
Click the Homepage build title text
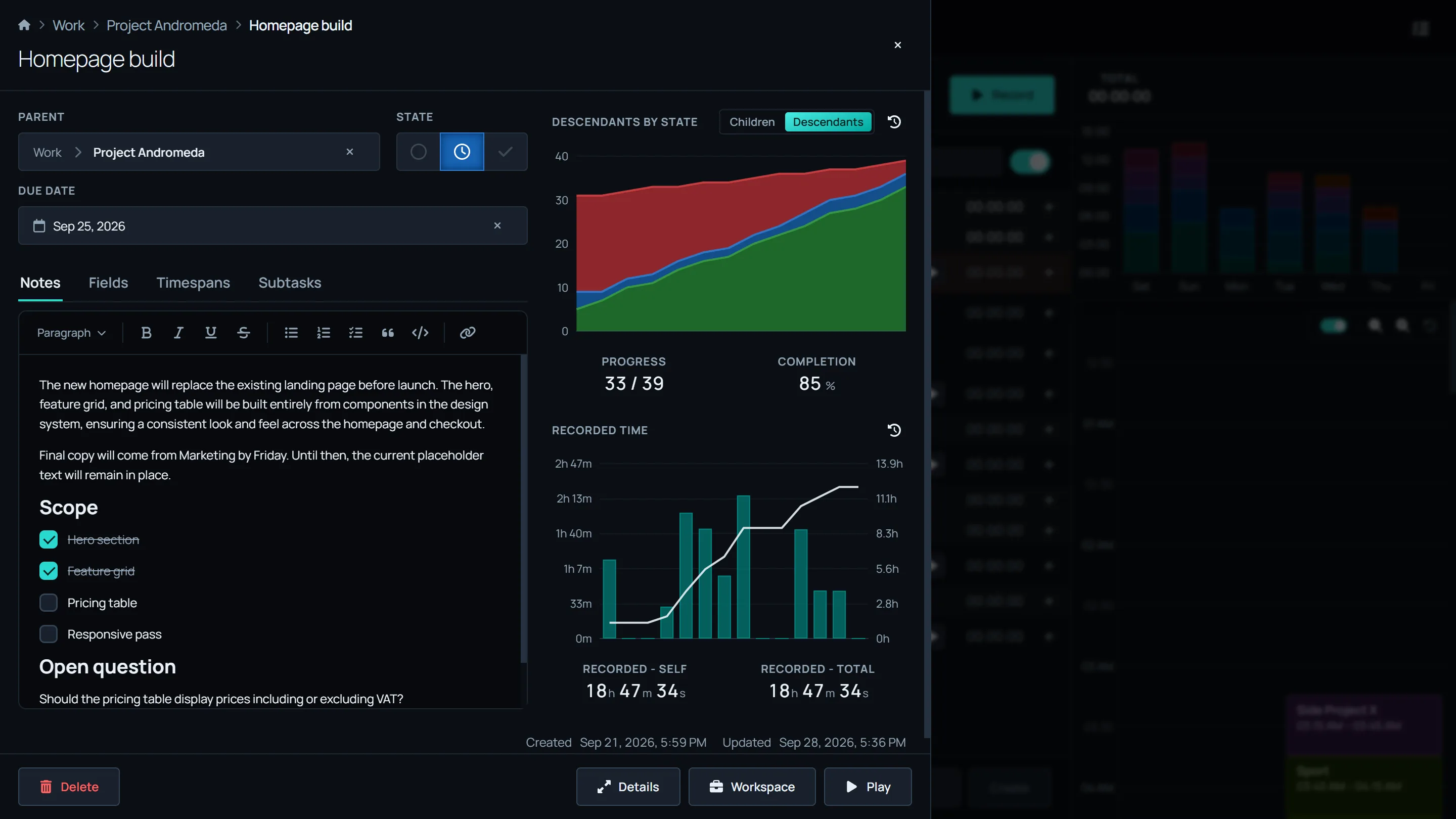click(97, 59)
